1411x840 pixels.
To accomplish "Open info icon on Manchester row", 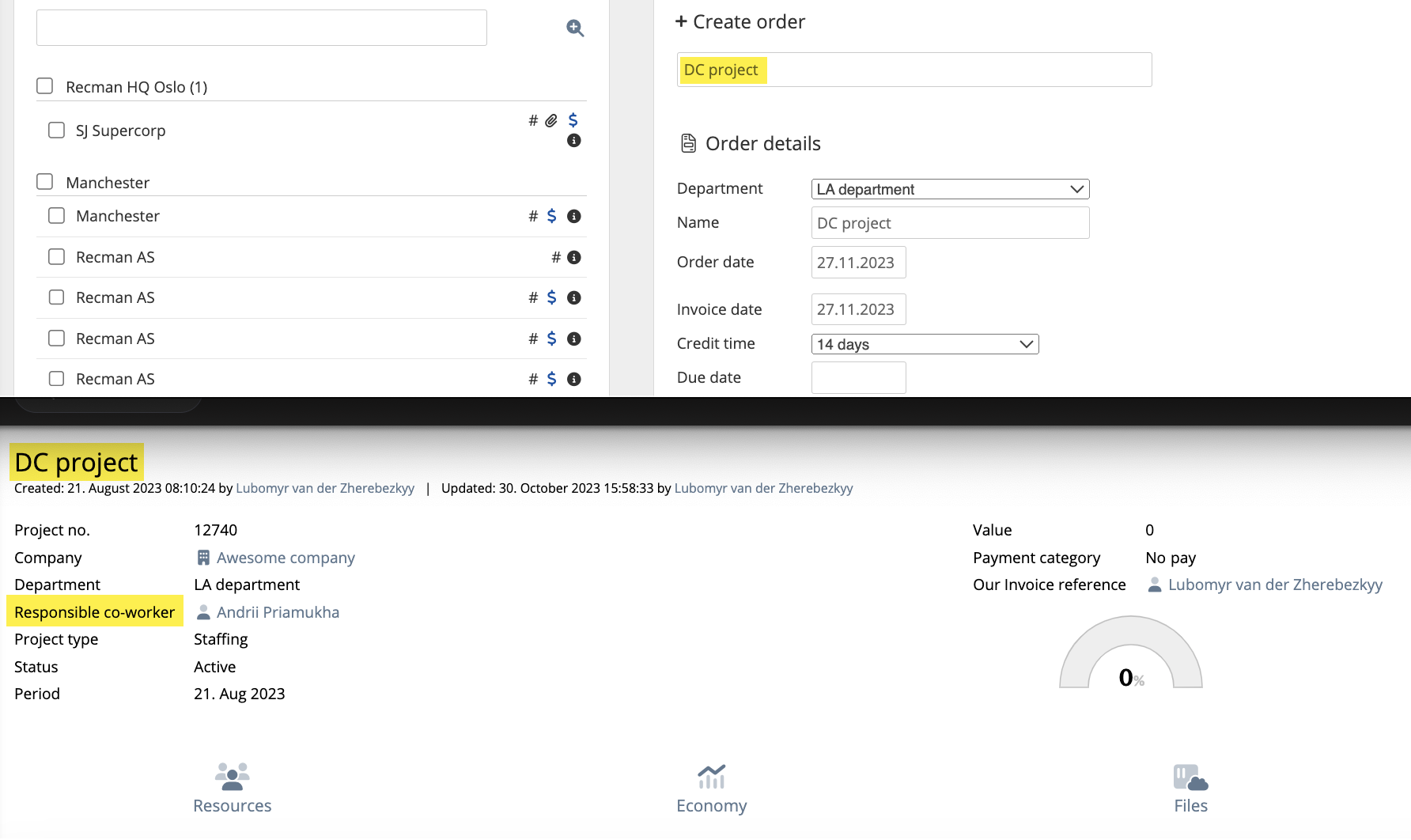I will 574,217.
